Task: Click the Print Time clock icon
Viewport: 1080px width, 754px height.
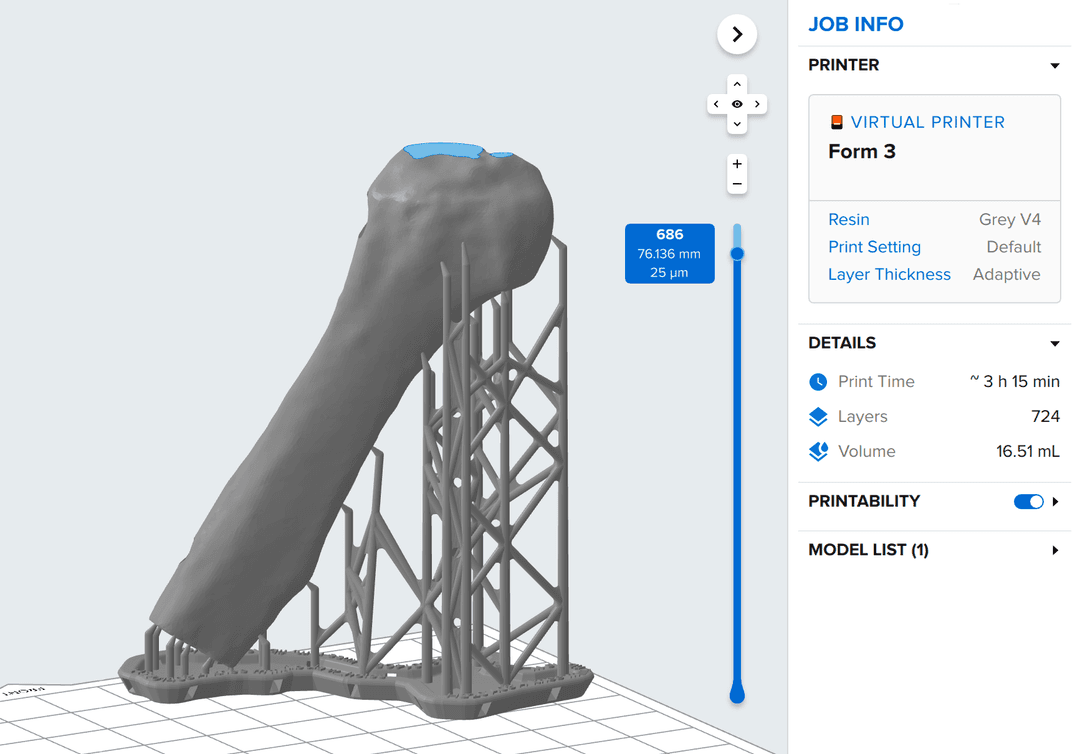Action: (x=818, y=382)
